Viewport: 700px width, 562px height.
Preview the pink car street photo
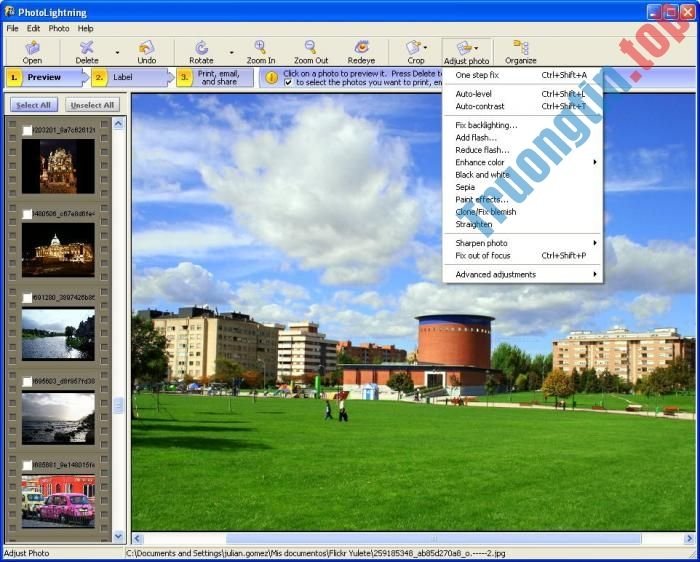(58, 501)
